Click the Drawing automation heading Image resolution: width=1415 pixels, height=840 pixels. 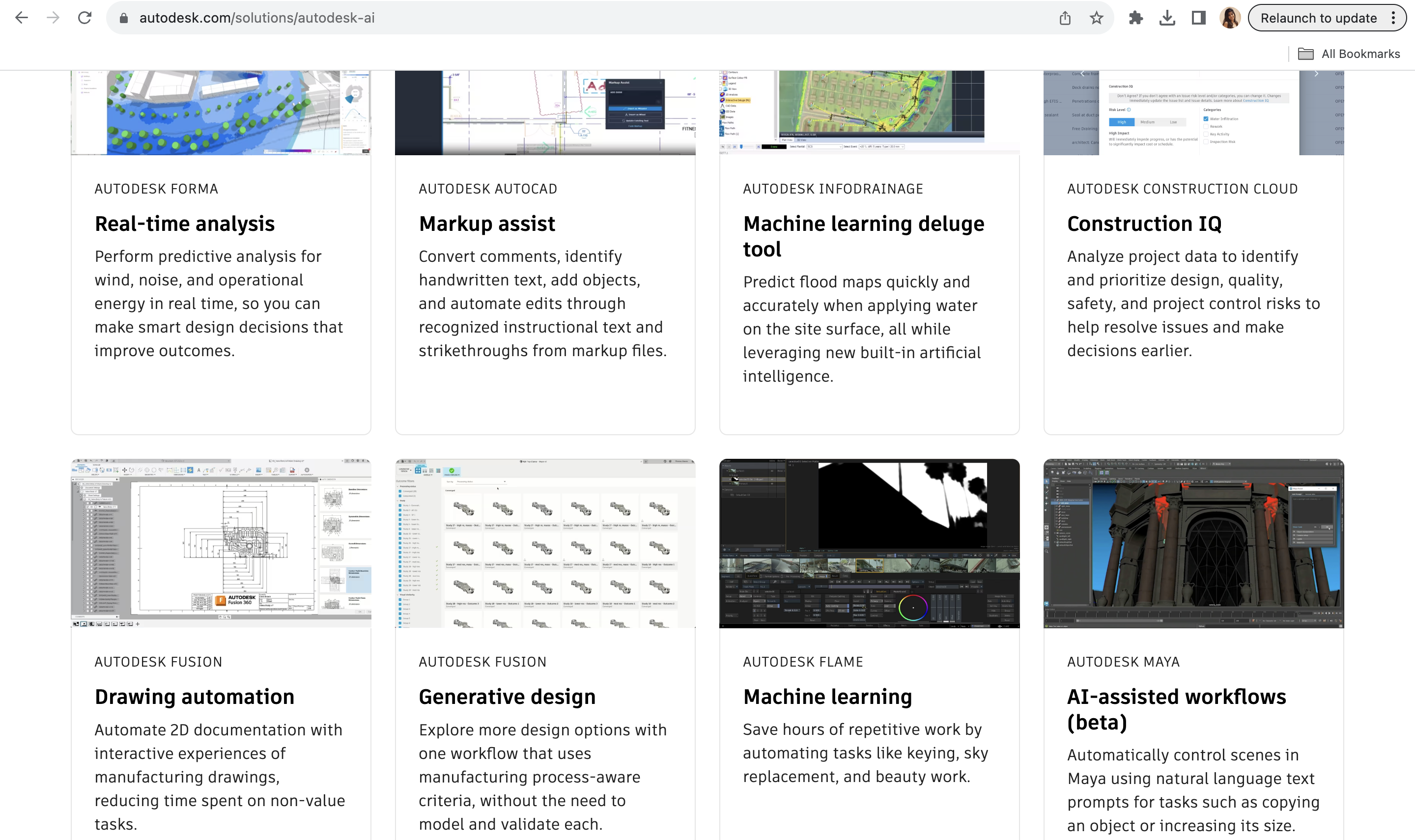coord(194,697)
